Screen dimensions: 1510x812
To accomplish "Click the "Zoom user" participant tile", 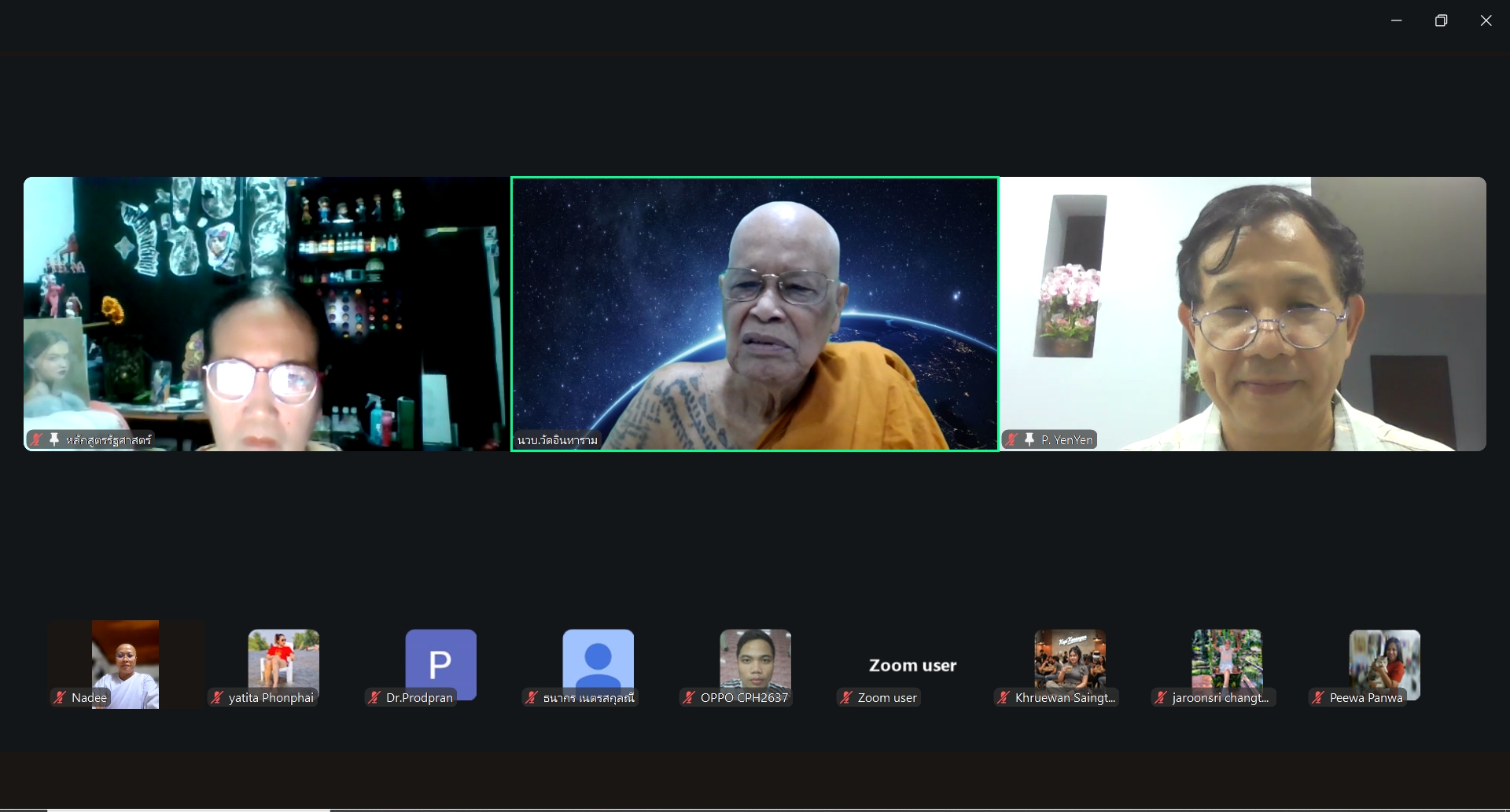I will pyautogui.click(x=912, y=666).
